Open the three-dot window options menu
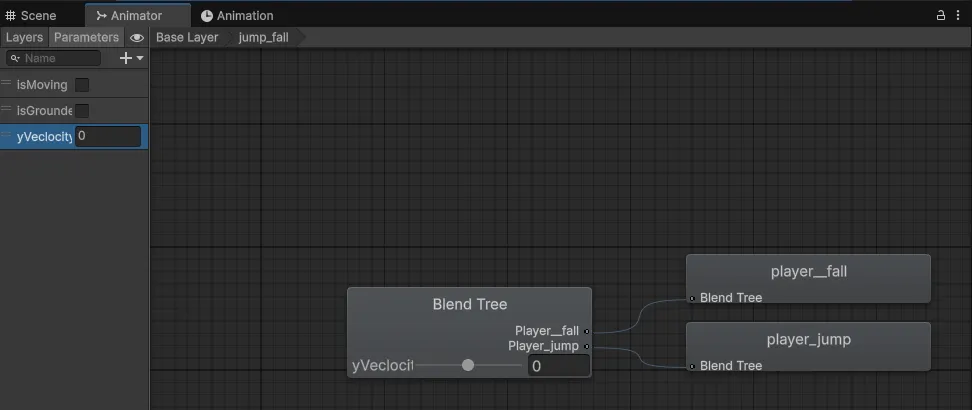The image size is (972, 410). pyautogui.click(x=958, y=16)
